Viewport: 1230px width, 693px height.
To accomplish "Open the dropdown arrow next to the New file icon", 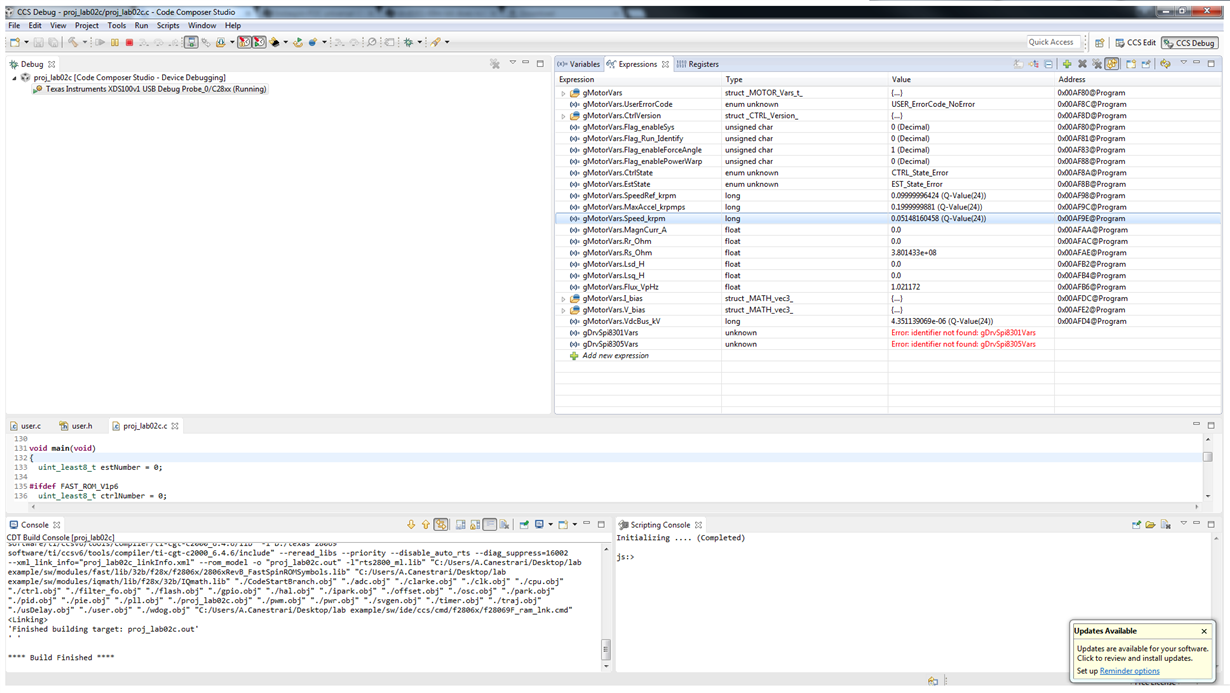I will click(26, 42).
